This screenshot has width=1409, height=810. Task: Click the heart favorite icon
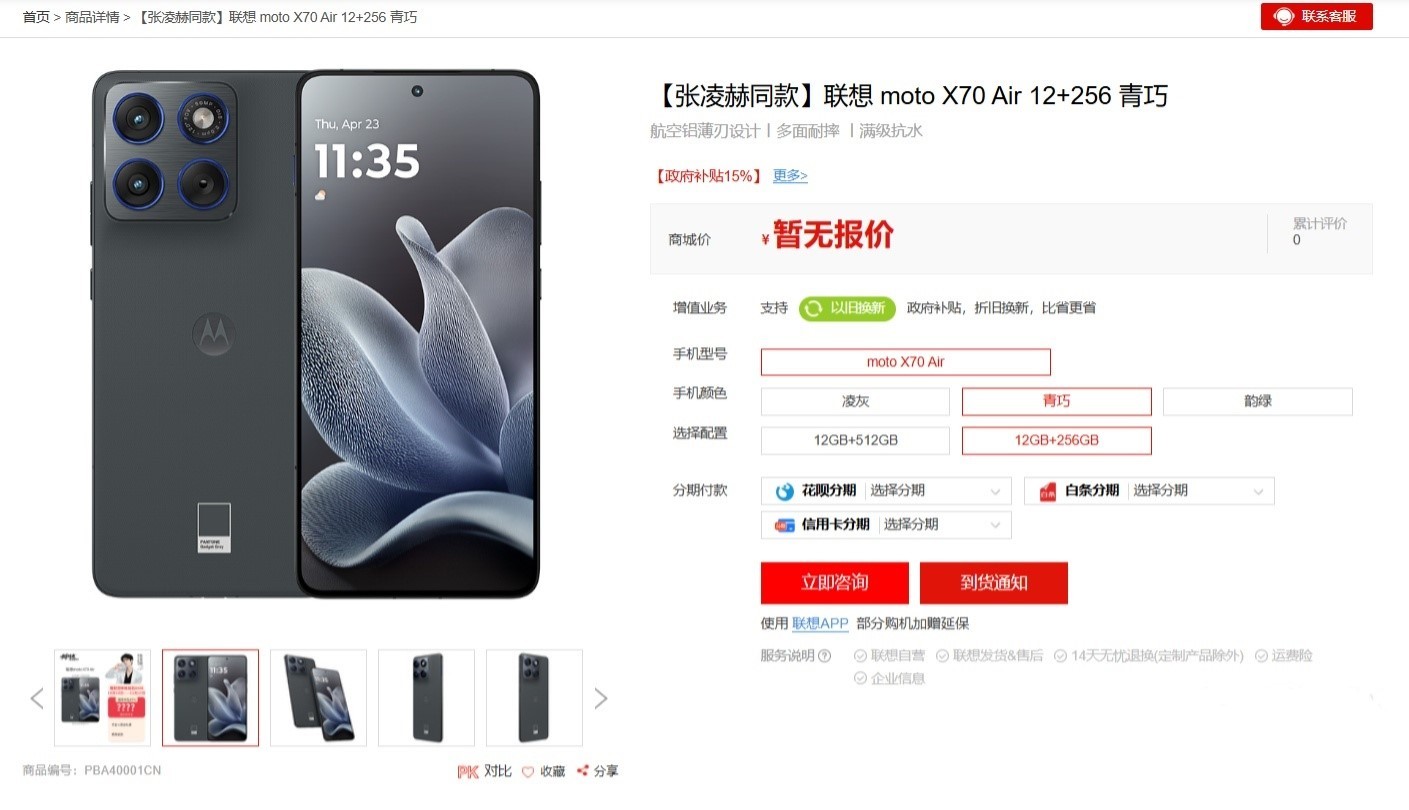(x=528, y=771)
